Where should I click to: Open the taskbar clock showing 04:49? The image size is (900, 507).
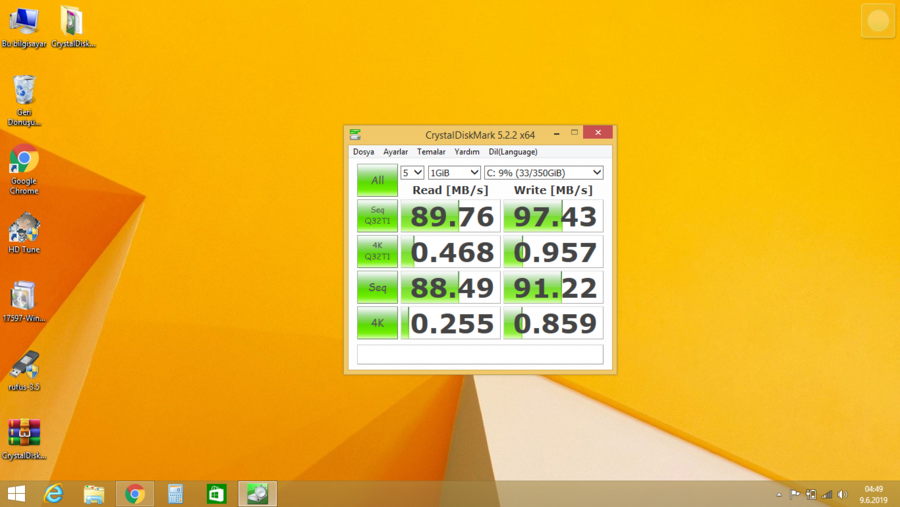[x=874, y=494]
